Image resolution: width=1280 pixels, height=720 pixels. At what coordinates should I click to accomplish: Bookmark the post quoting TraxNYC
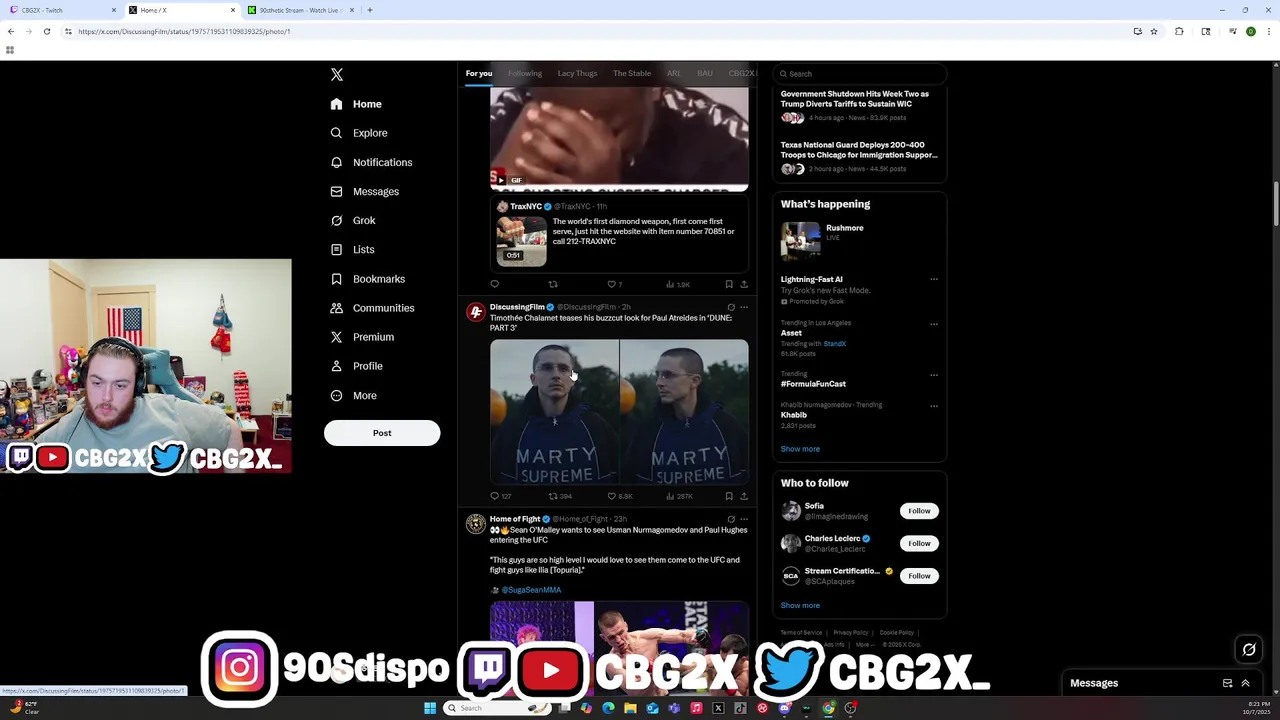(729, 284)
